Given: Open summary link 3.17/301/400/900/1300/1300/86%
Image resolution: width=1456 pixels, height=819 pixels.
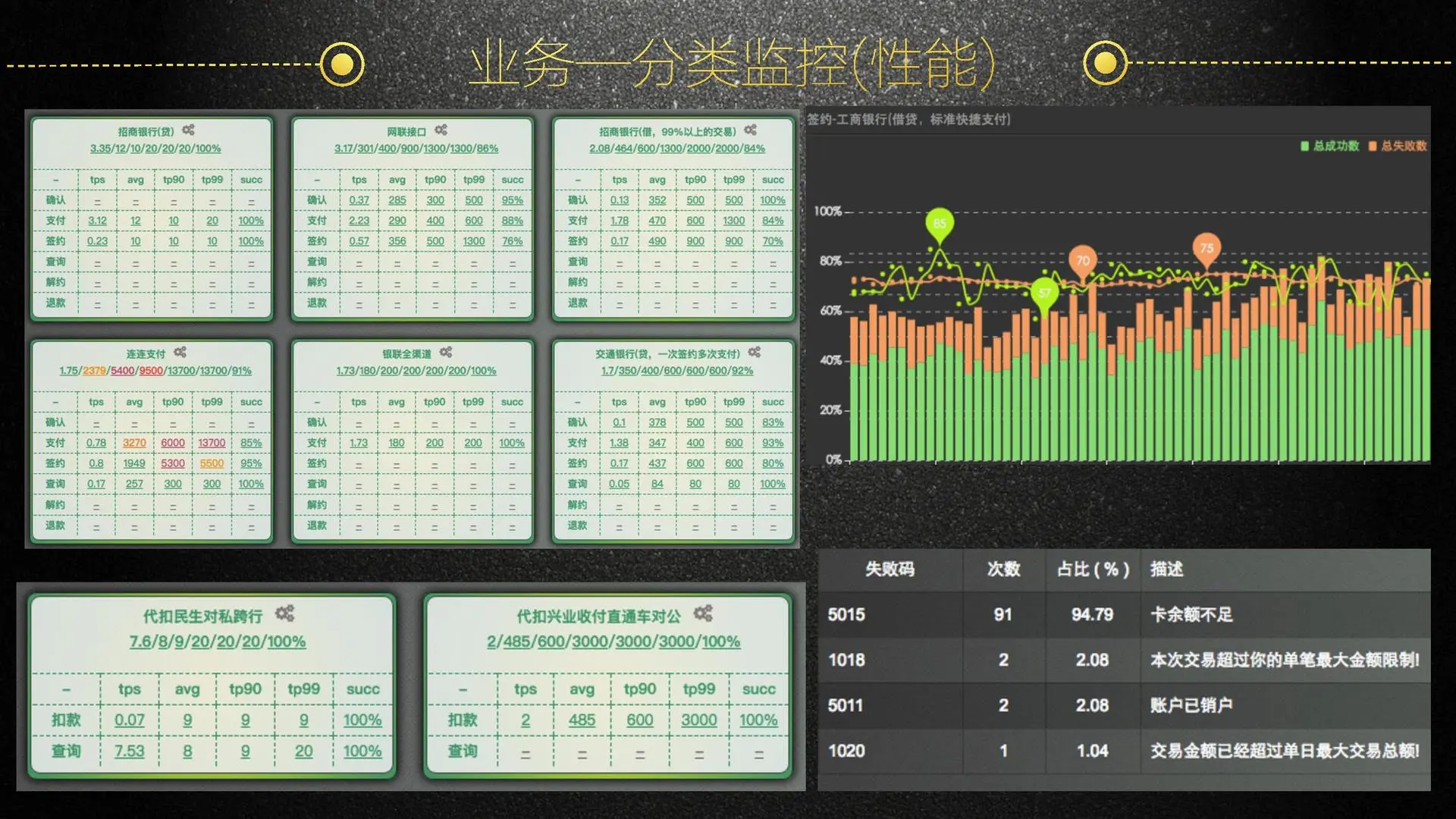Looking at the screenshot, I should tap(416, 149).
